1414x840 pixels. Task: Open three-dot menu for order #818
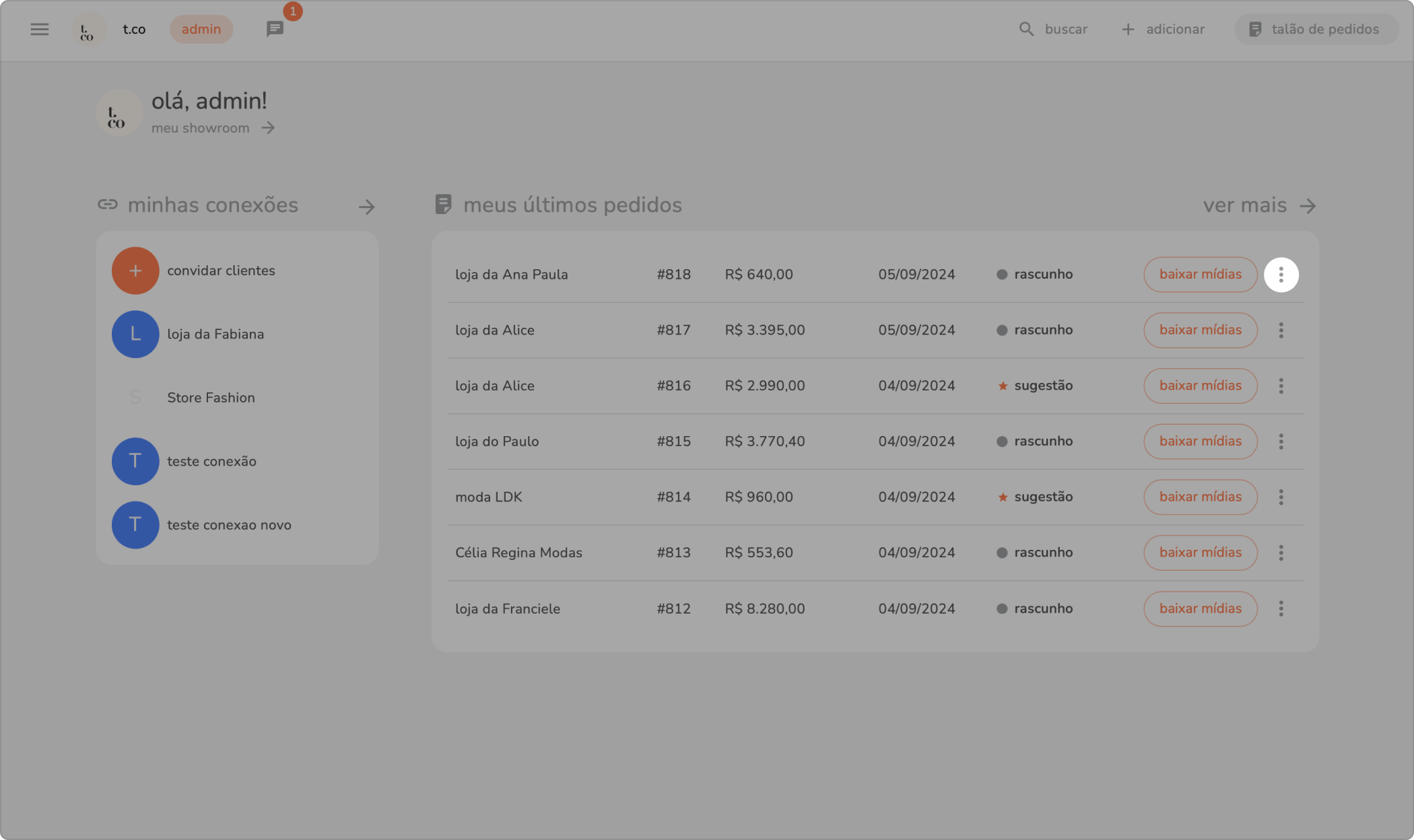[x=1281, y=275]
